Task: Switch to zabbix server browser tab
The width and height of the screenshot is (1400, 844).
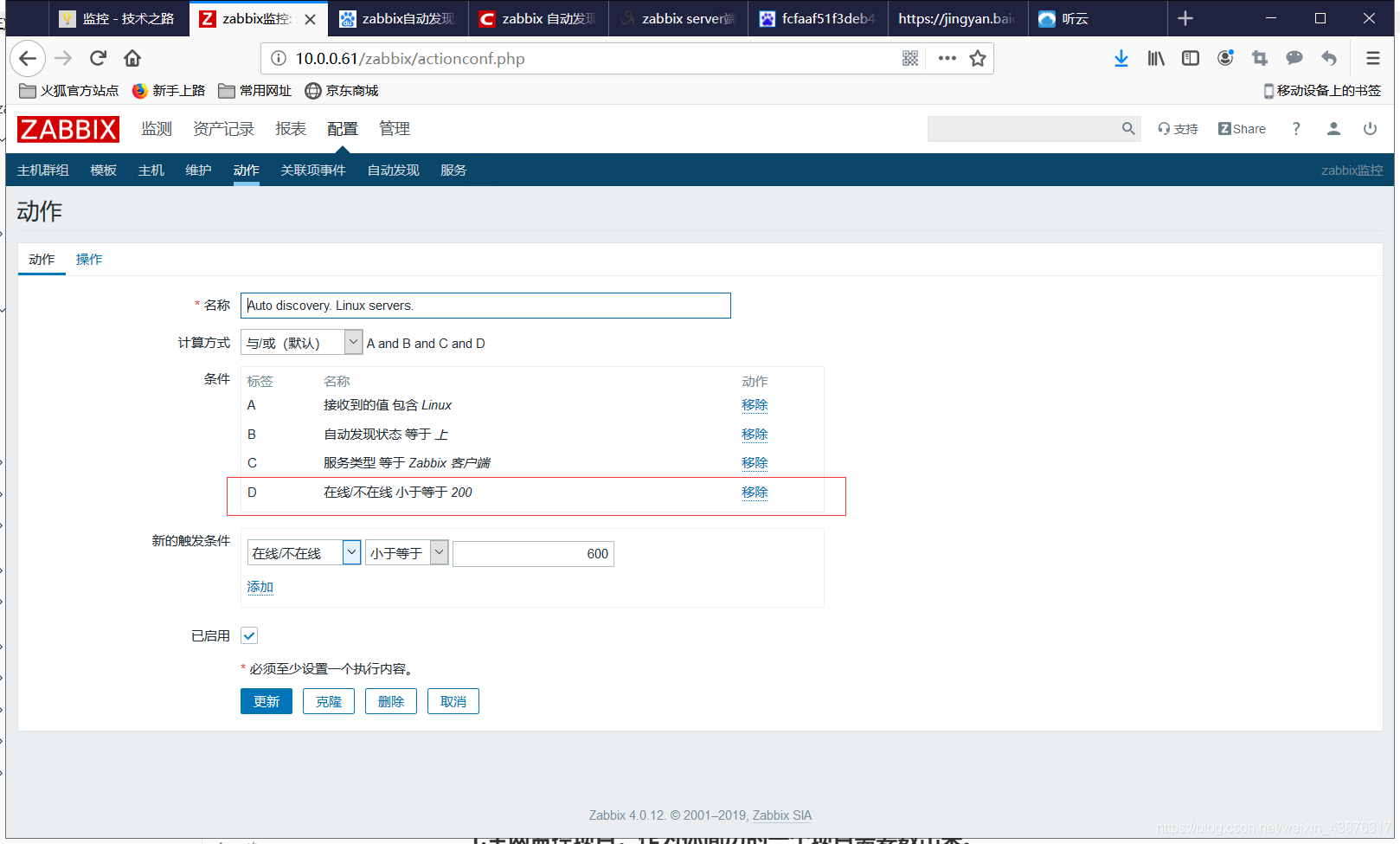Action: [678, 18]
